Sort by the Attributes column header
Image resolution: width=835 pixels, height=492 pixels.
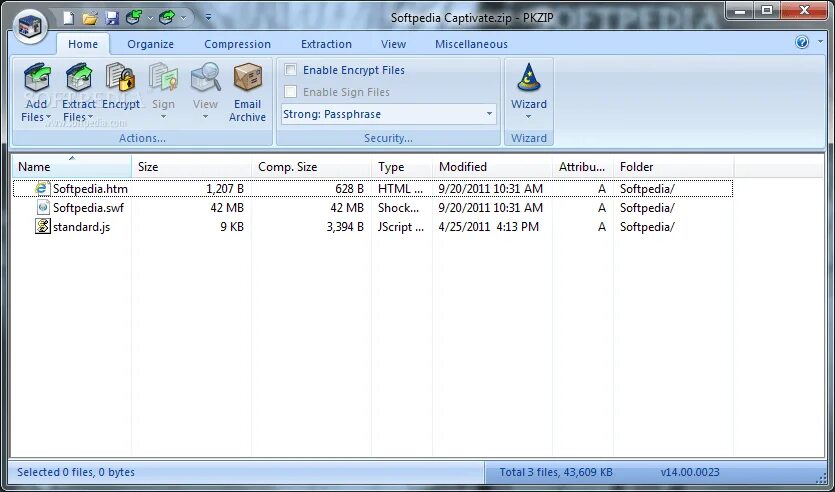click(x=583, y=167)
